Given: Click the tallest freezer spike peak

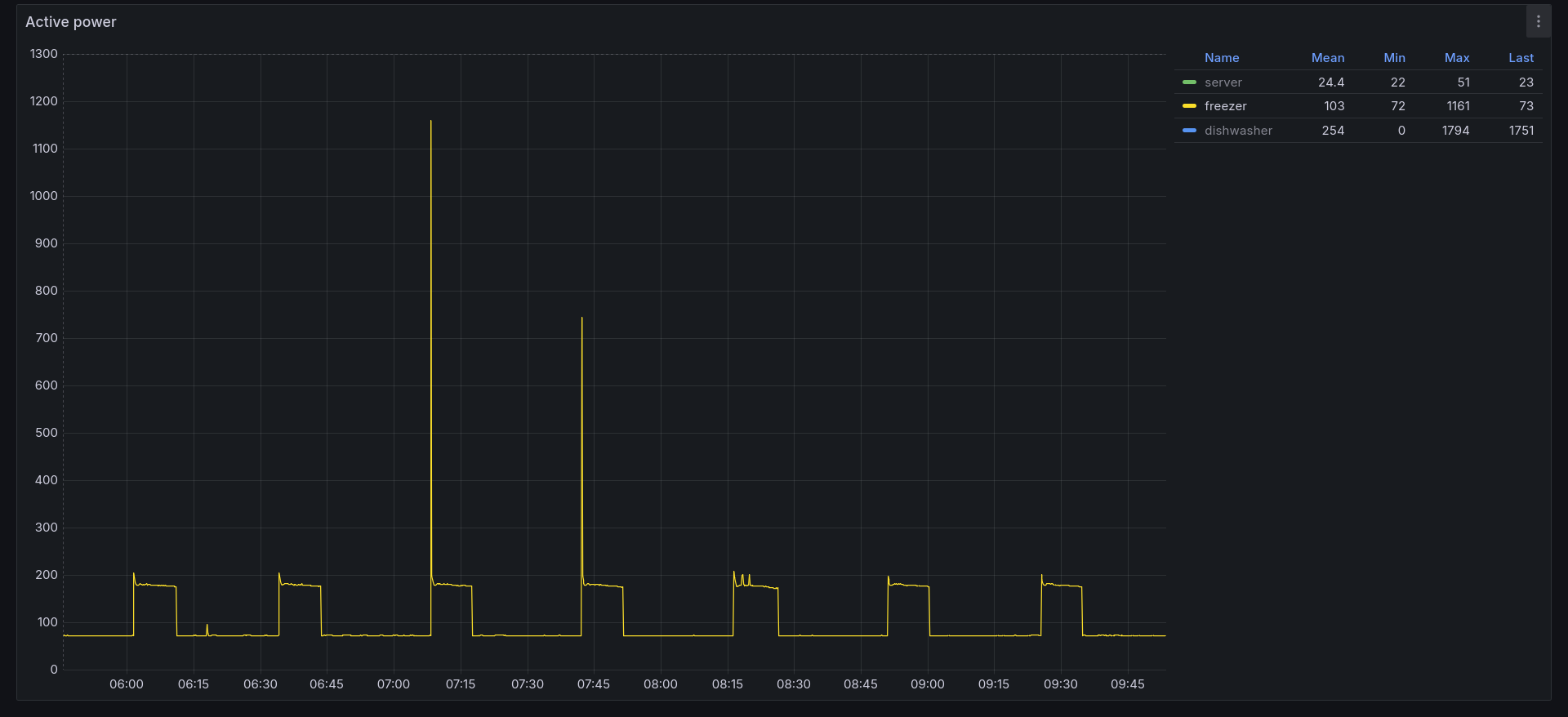Looking at the screenshot, I should click(x=431, y=122).
